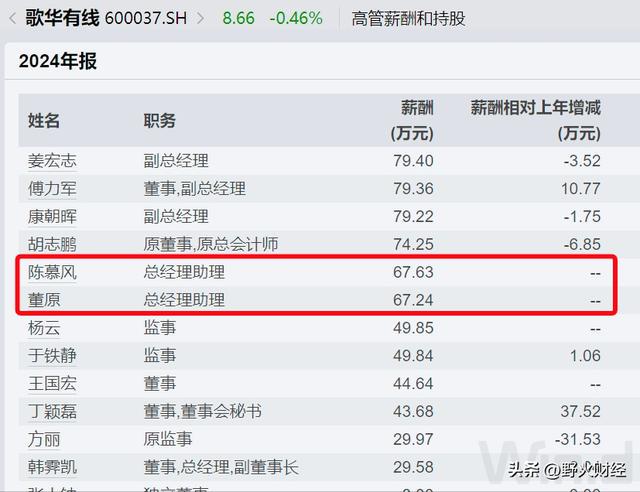Viewport: 640px width, 492px height.
Task: Click the stock price 8.66
Action: (238, 18)
